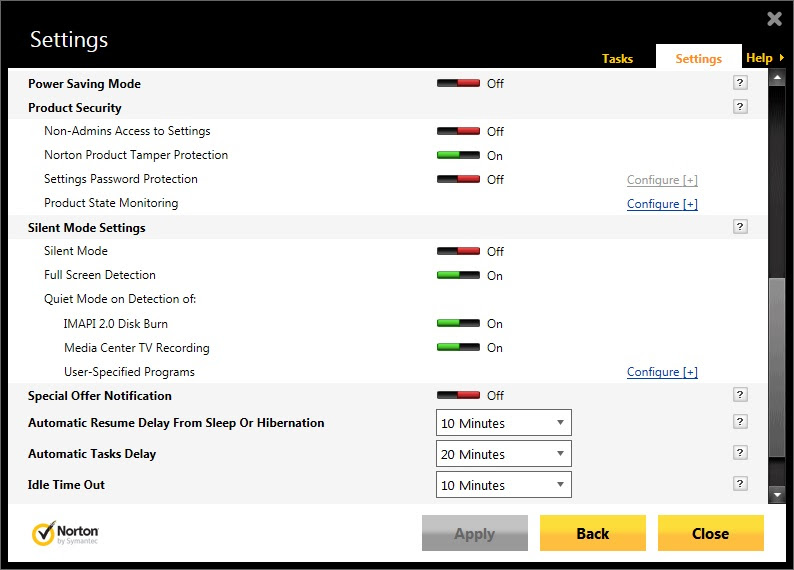Image resolution: width=794 pixels, height=570 pixels.
Task: Configure Product State Monitoring link
Action: point(662,203)
